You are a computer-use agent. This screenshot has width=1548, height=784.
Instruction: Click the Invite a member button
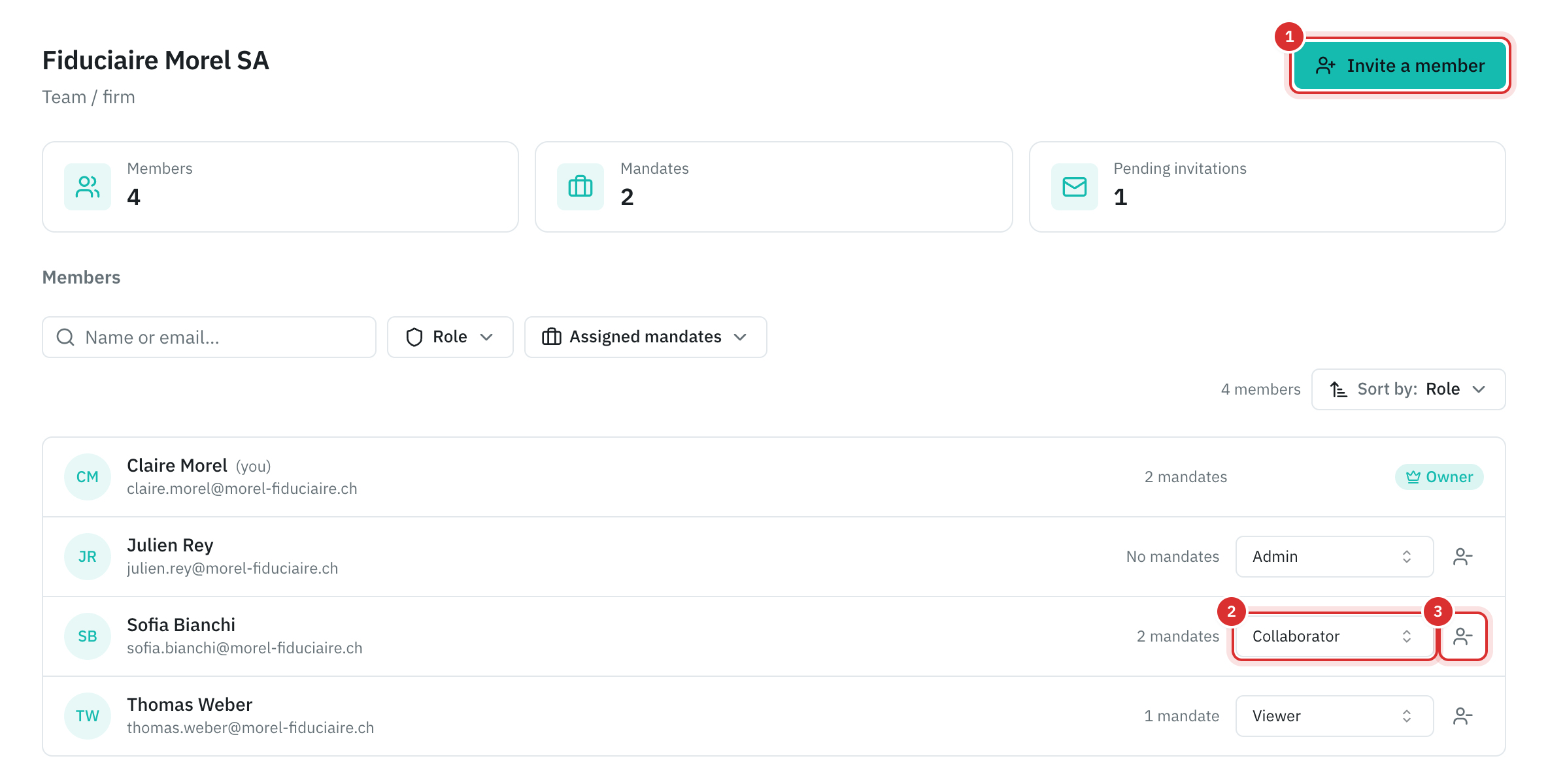coord(1400,65)
